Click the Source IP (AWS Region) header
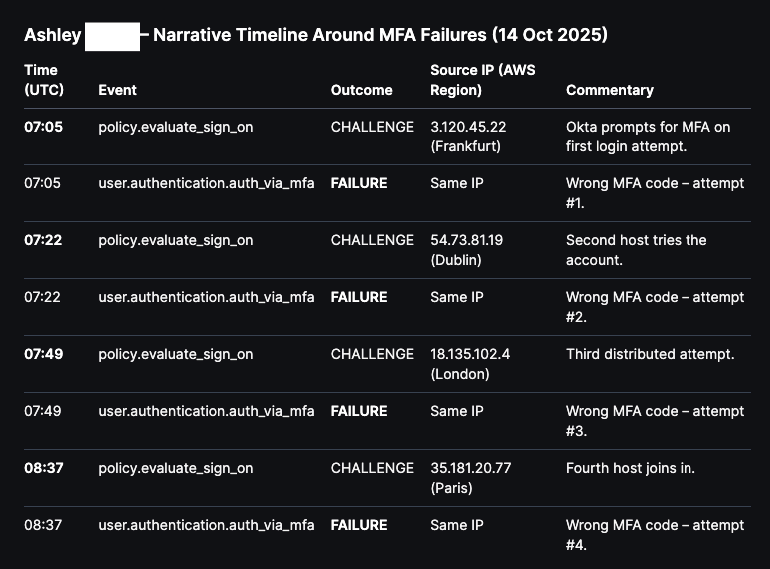The image size is (770, 569). pyautogui.click(x=483, y=80)
